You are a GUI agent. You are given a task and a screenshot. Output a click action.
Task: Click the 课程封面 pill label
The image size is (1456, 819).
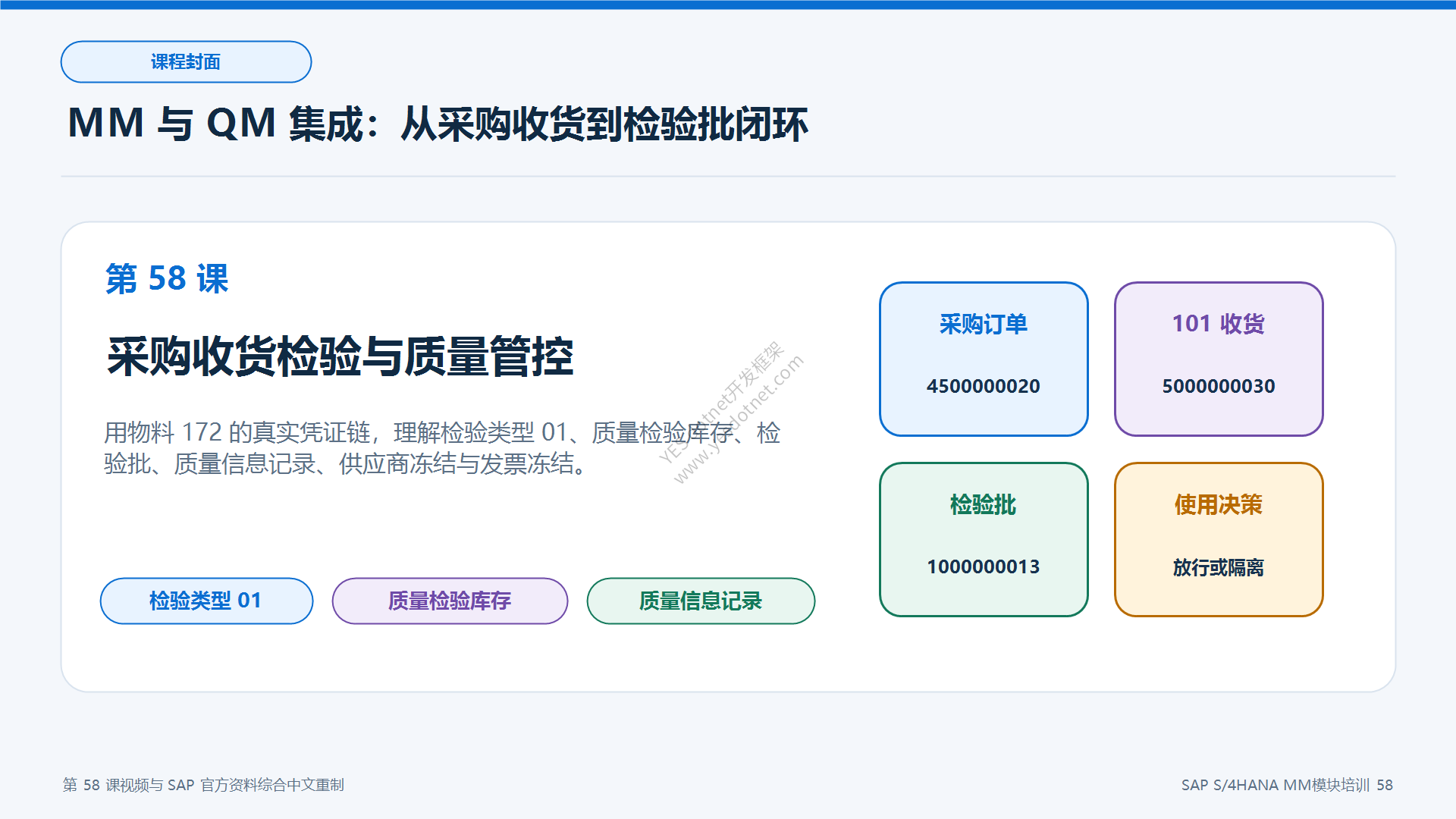(186, 61)
